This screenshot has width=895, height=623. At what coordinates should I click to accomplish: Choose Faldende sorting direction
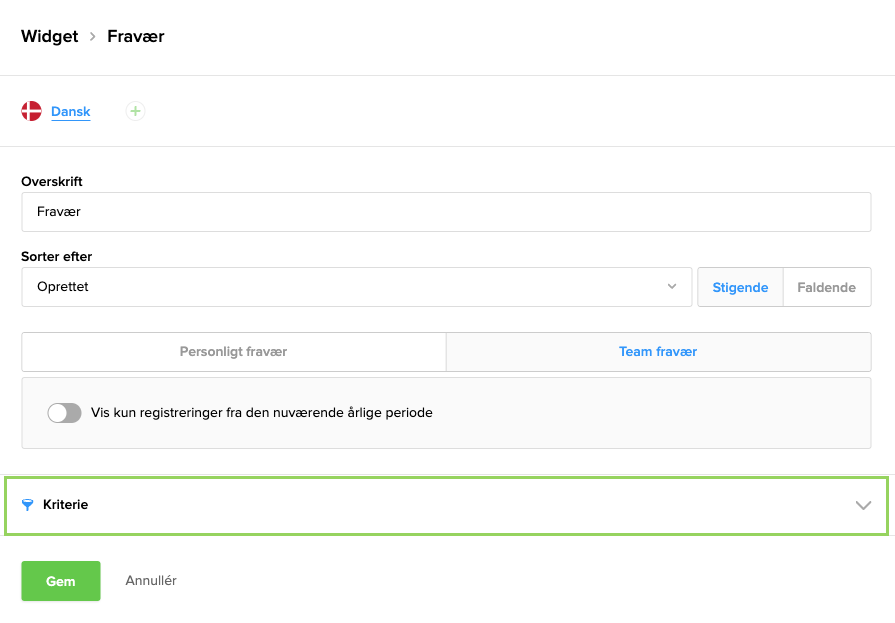[x=827, y=287]
